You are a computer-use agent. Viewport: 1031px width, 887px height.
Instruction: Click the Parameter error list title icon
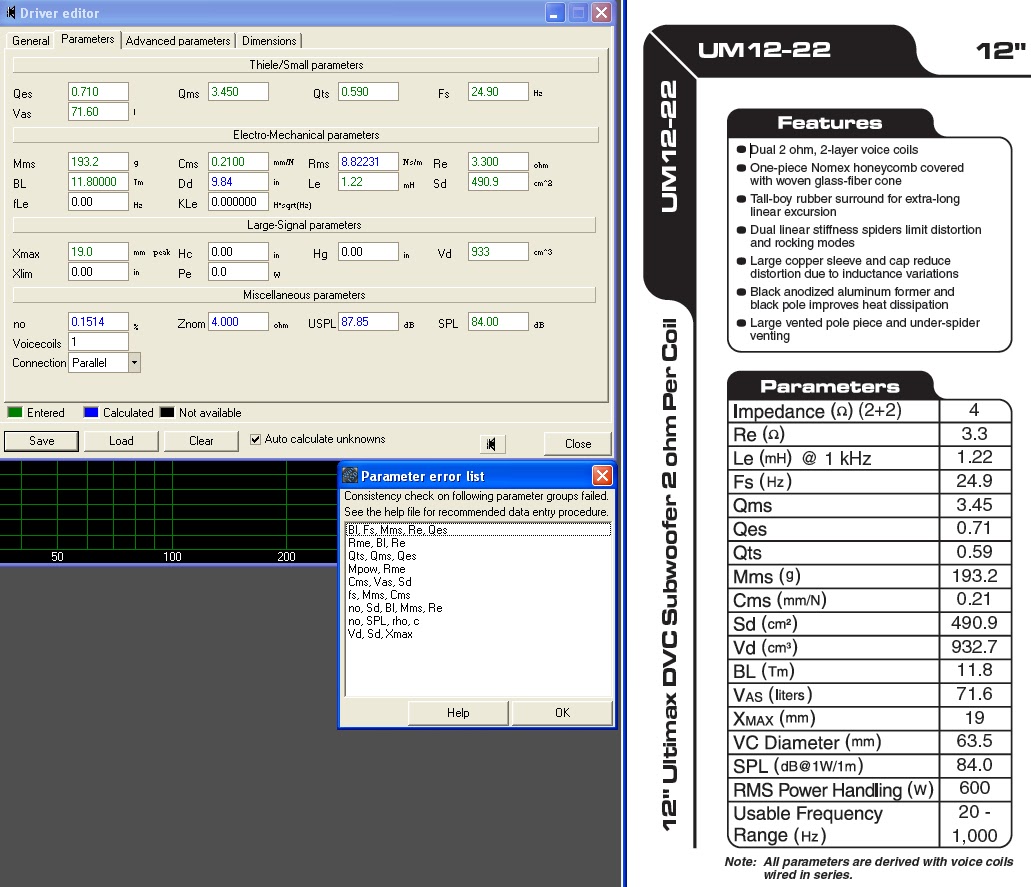[350, 475]
